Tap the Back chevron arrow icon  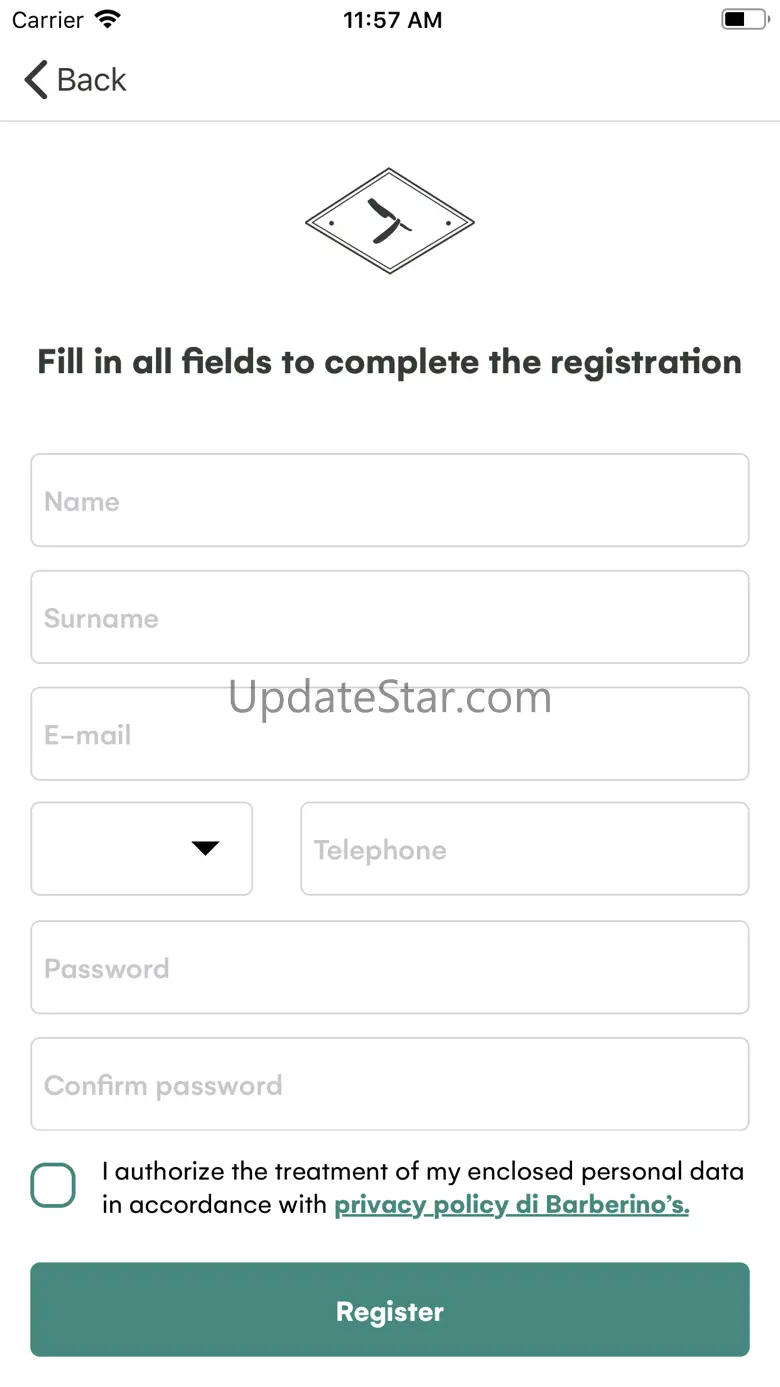[36, 80]
